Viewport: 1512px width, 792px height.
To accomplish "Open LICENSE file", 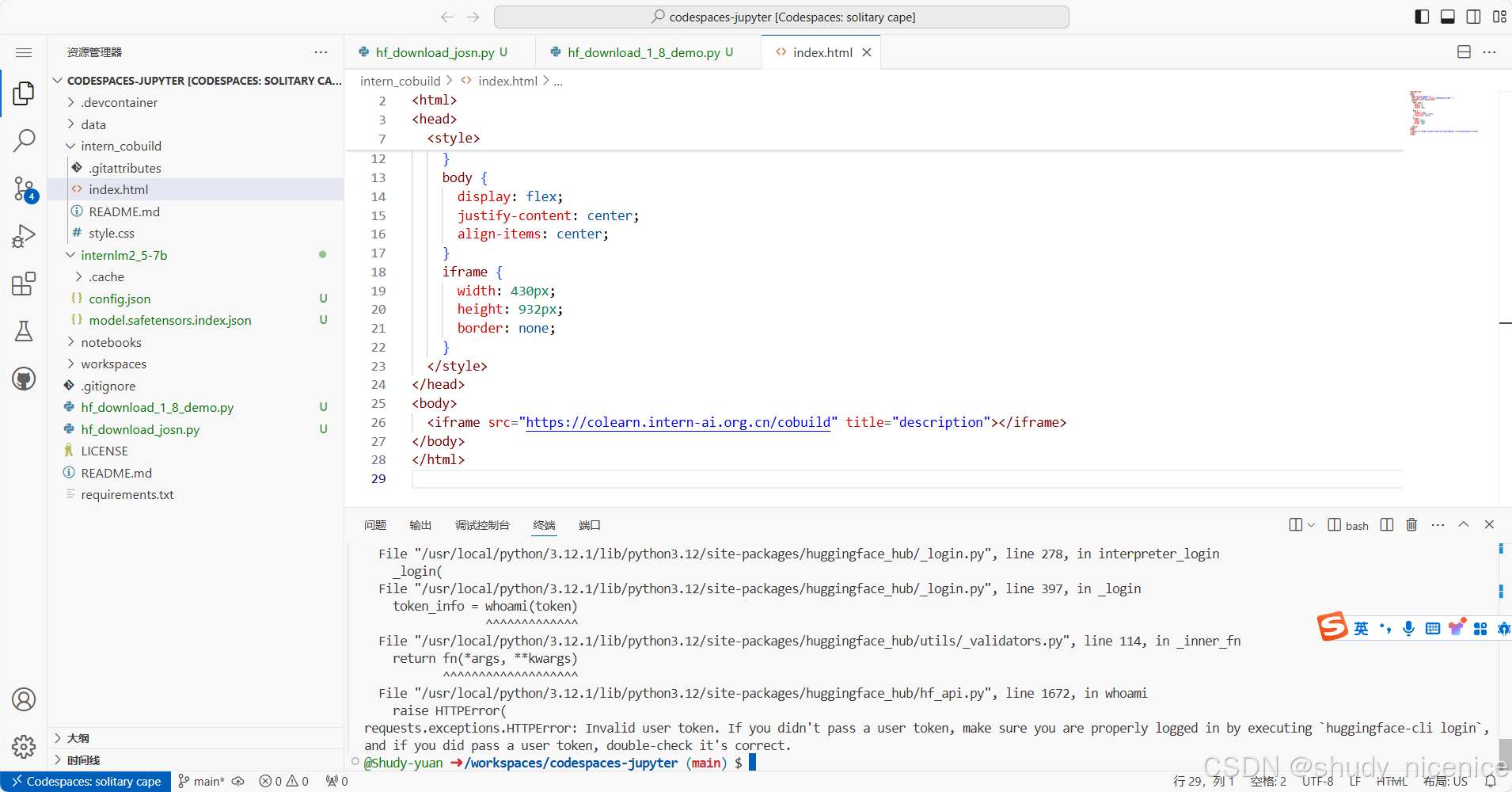I will pos(196,451).
